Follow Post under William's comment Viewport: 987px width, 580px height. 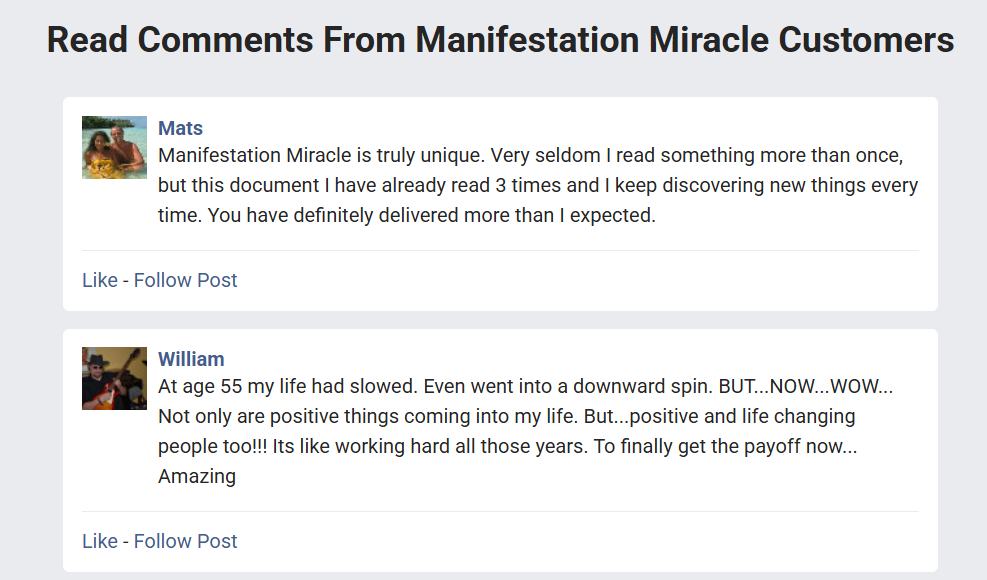[185, 541]
